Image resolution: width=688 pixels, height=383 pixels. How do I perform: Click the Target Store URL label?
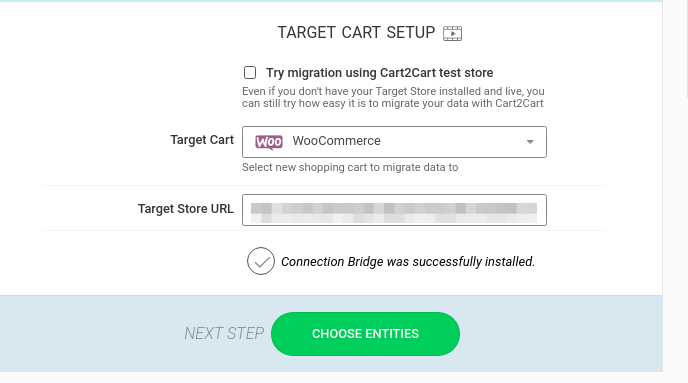pyautogui.click(x=186, y=209)
